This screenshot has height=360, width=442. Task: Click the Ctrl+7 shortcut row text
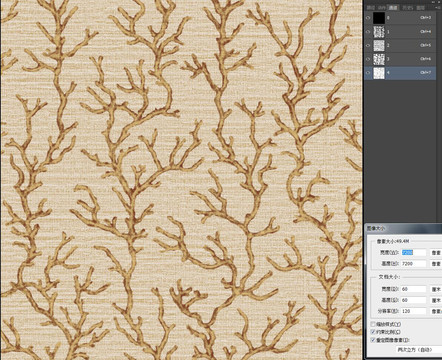(x=426, y=72)
